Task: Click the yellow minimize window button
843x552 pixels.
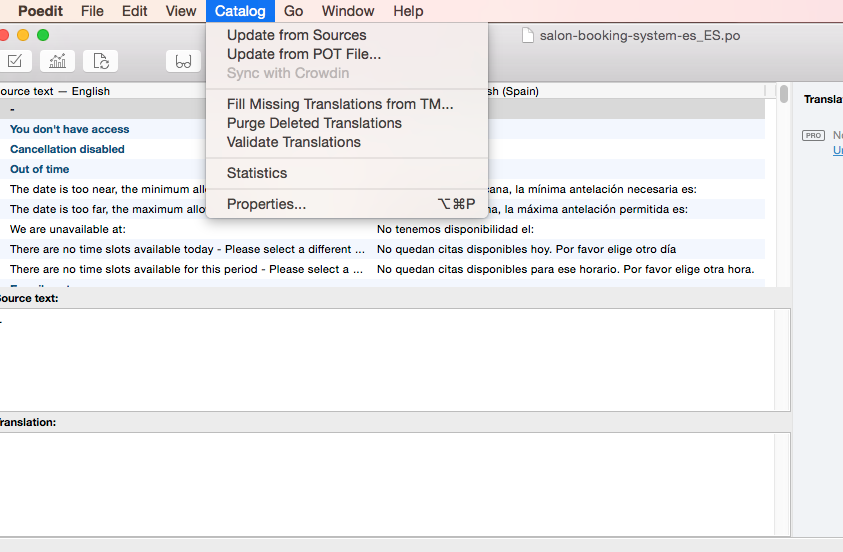Action: [23, 35]
